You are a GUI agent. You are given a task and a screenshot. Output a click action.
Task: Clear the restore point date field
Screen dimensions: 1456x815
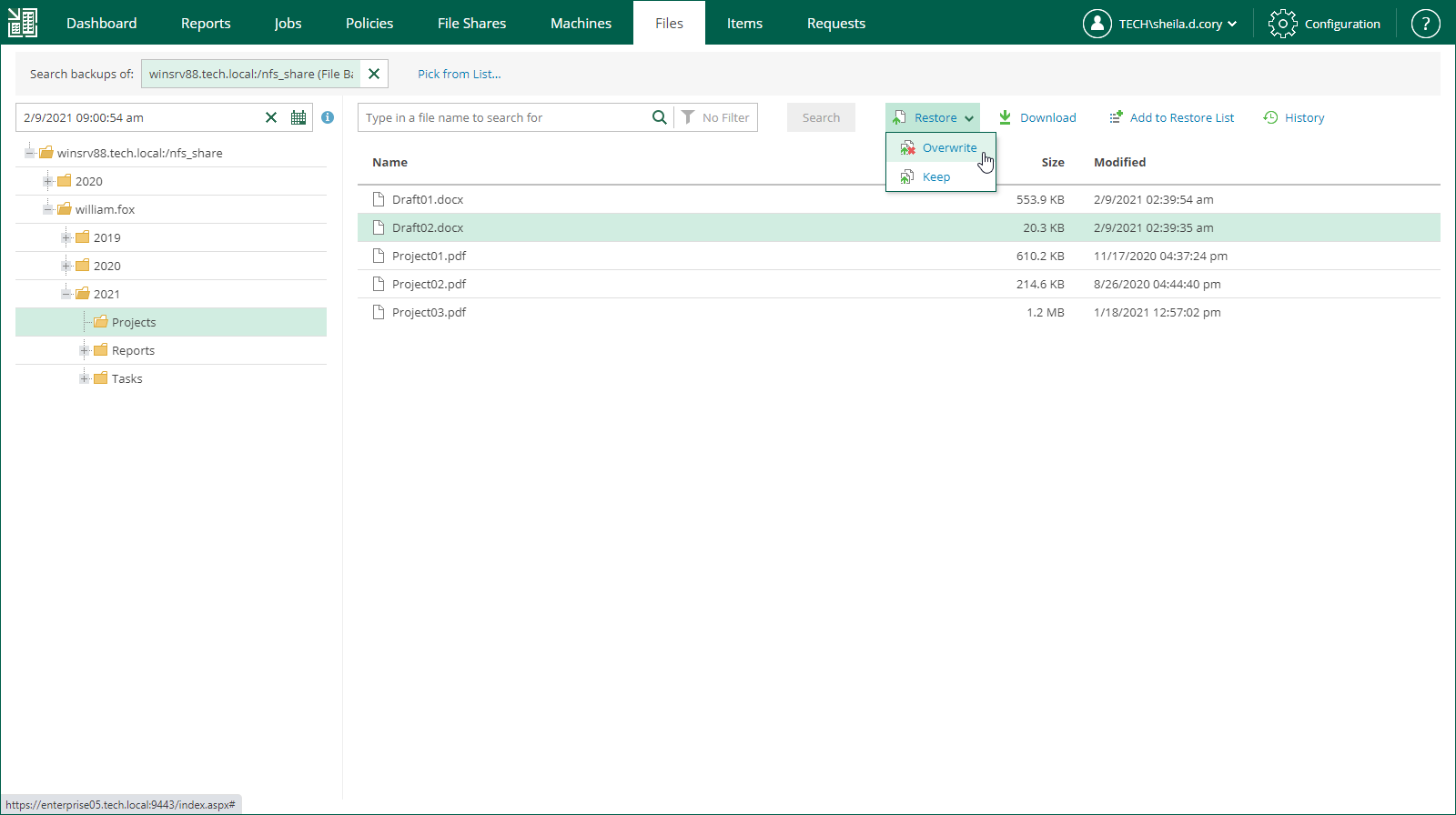tap(271, 117)
